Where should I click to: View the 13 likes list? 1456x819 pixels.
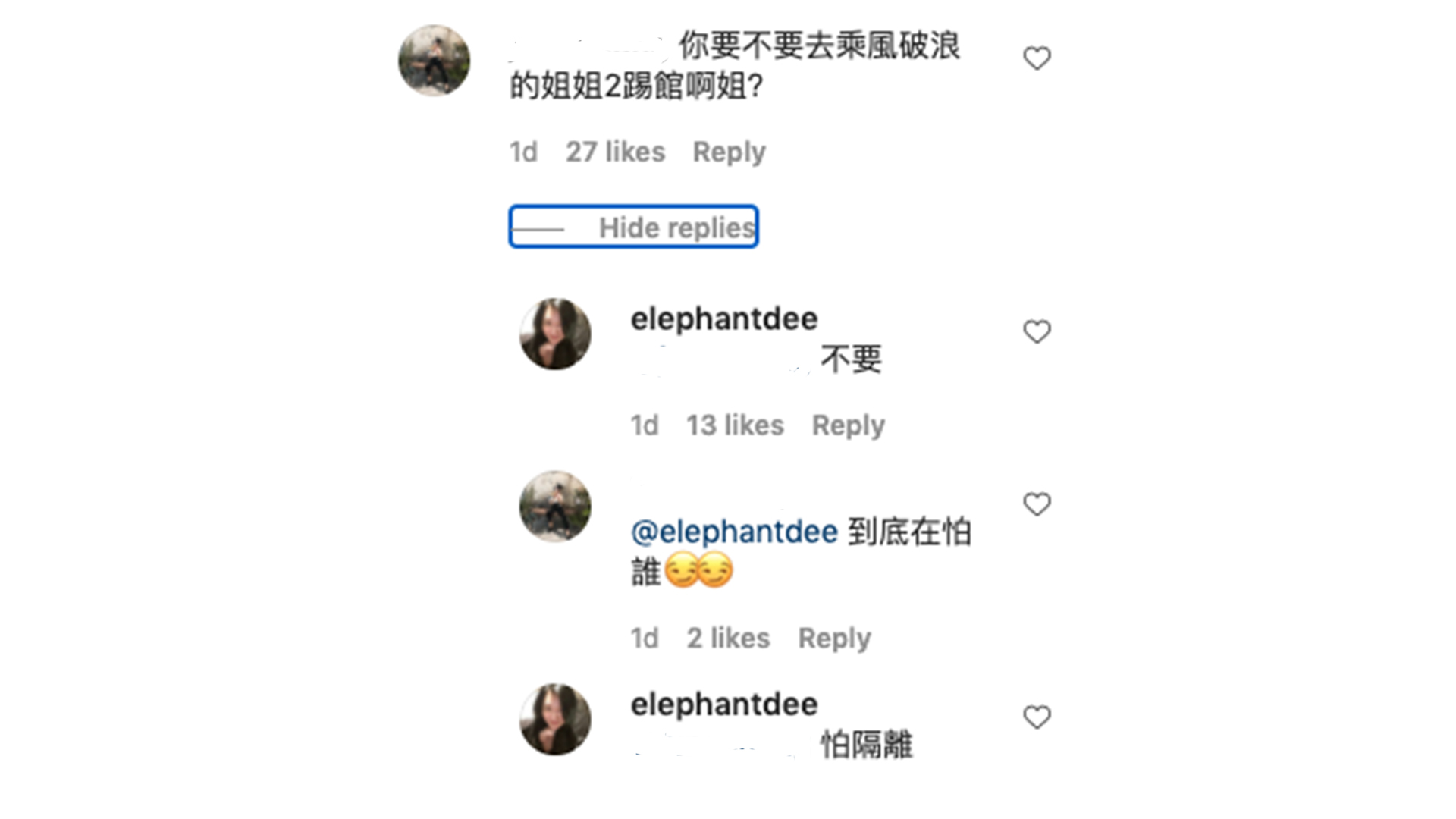[x=735, y=425]
